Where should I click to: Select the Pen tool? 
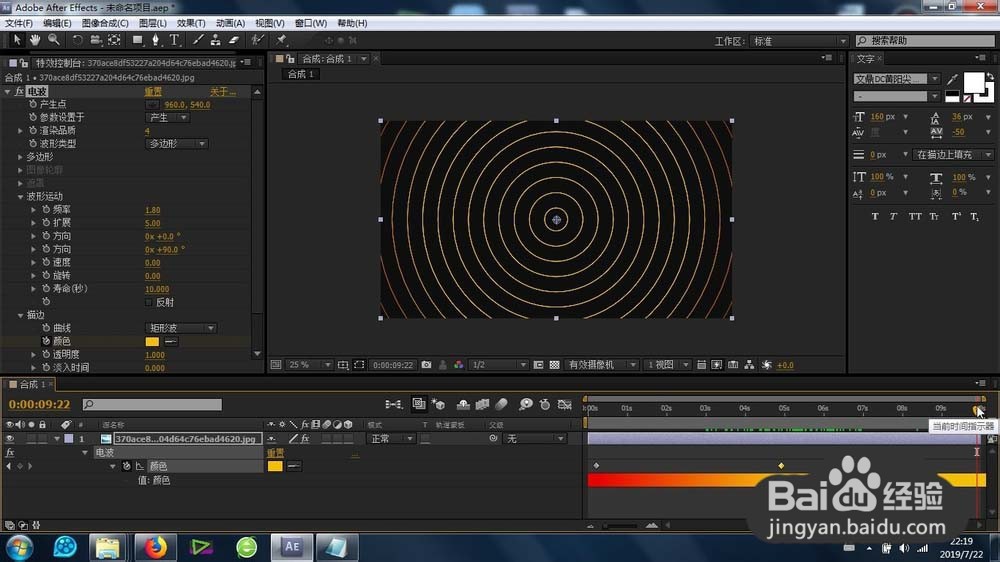click(x=156, y=40)
